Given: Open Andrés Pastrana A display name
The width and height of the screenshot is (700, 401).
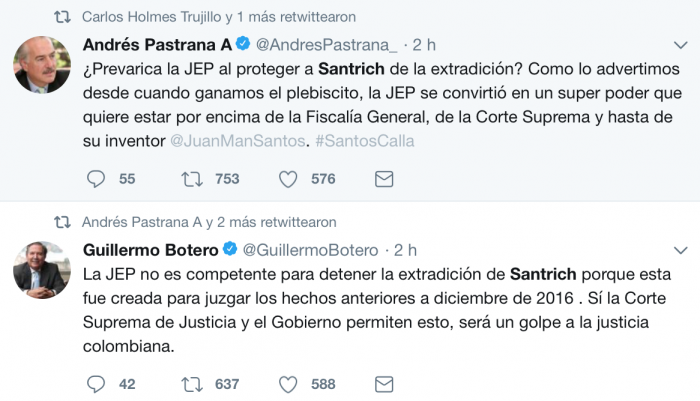Looking at the screenshot, I should (x=155, y=45).
